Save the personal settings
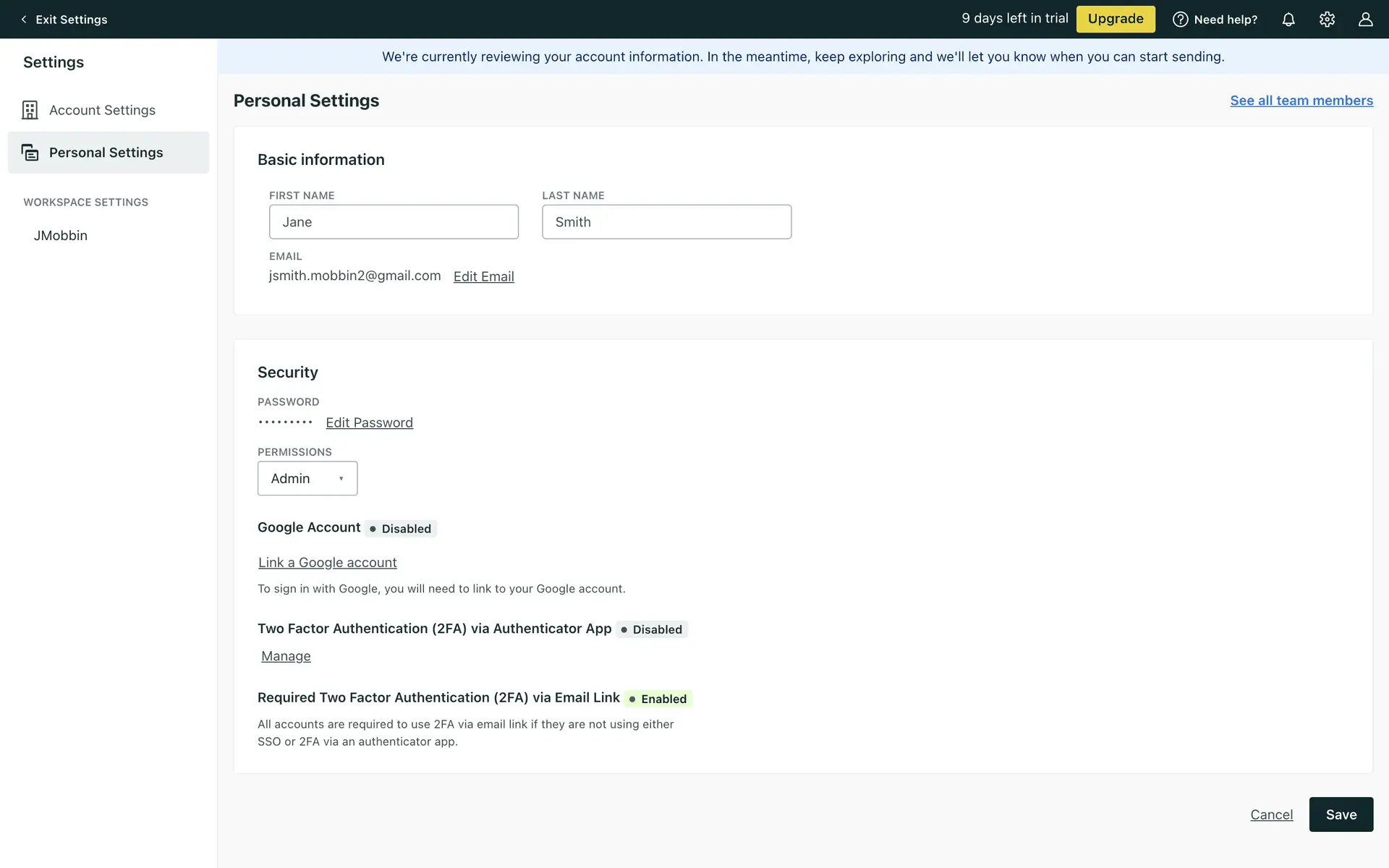This screenshot has width=1389, height=868. (x=1341, y=814)
